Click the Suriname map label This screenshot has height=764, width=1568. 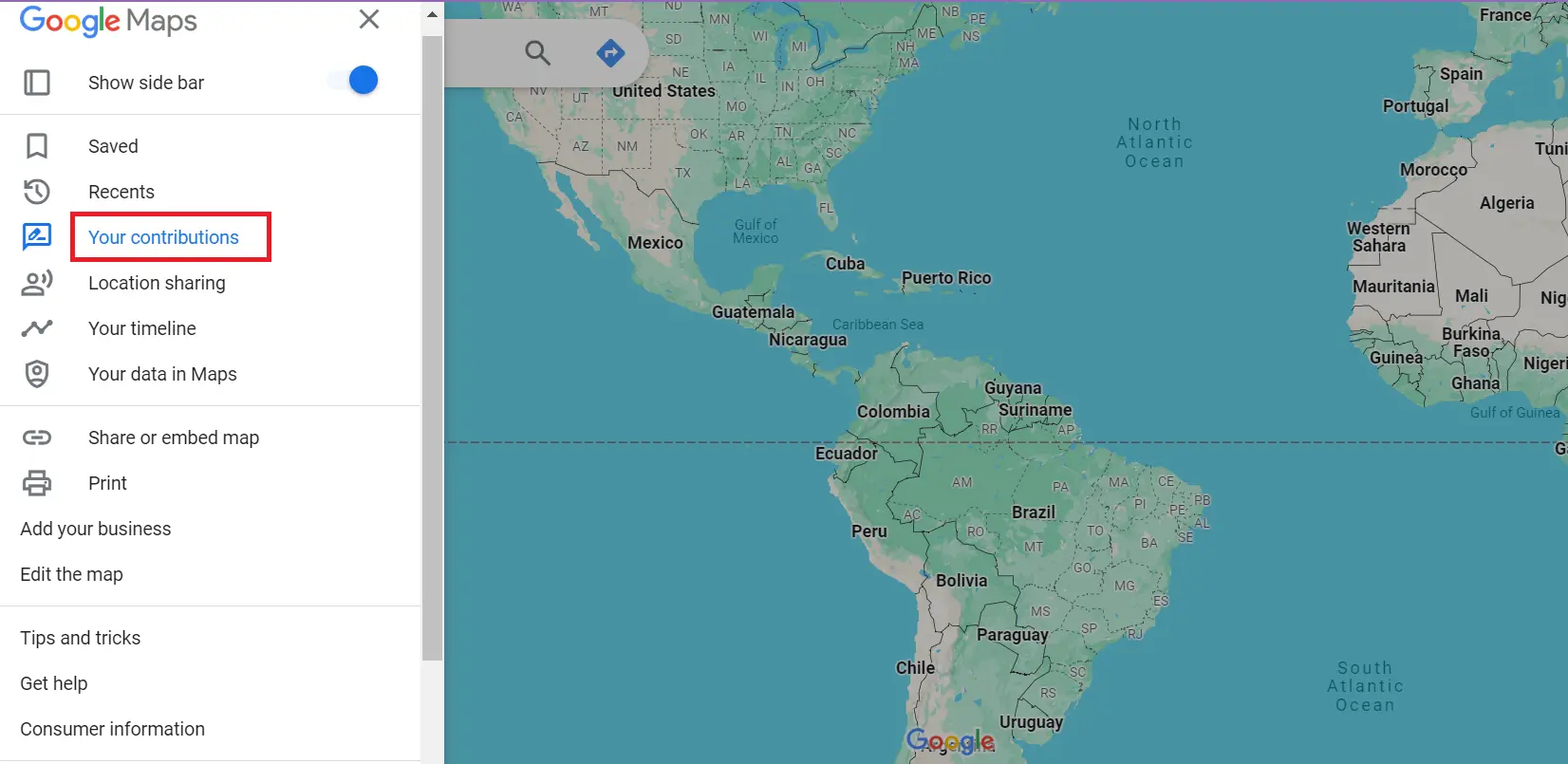coord(1036,410)
